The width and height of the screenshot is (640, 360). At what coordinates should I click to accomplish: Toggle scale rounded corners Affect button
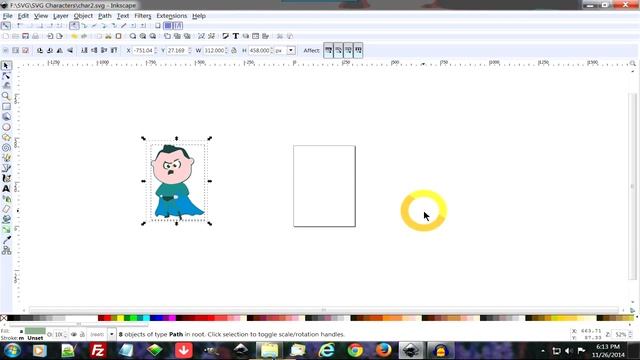click(x=338, y=51)
